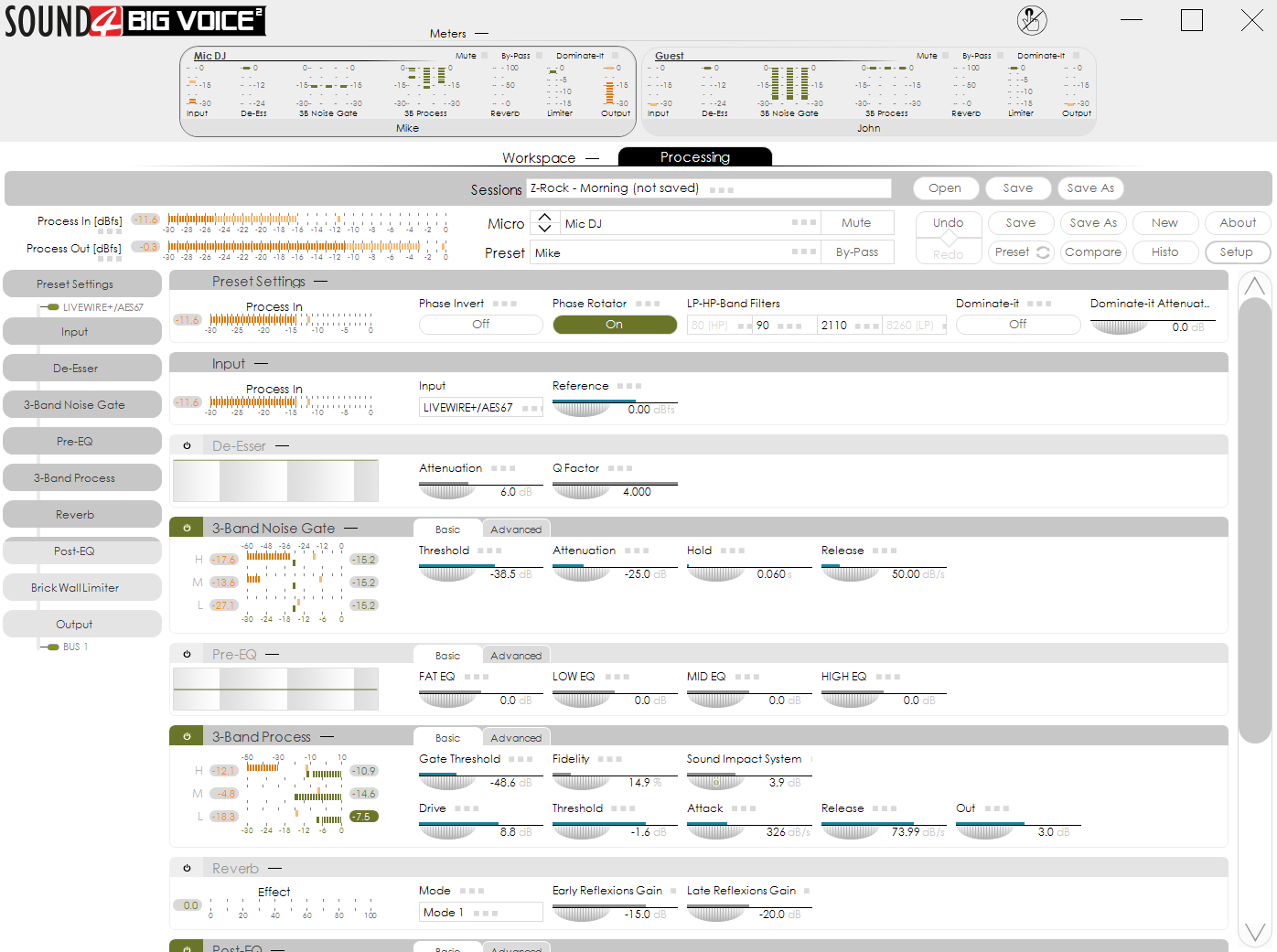Open the three-dot menu beside Drive

tap(467, 808)
